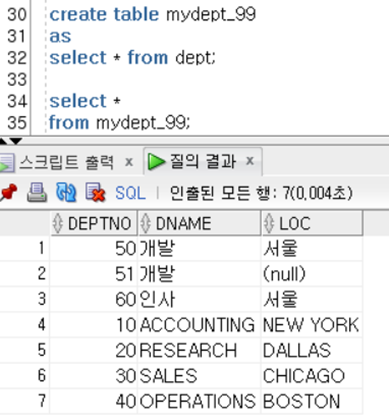Image resolution: width=389 pixels, height=420 pixels.
Task: Click DEPTNO column sort arrows icon
Action: [58, 223]
